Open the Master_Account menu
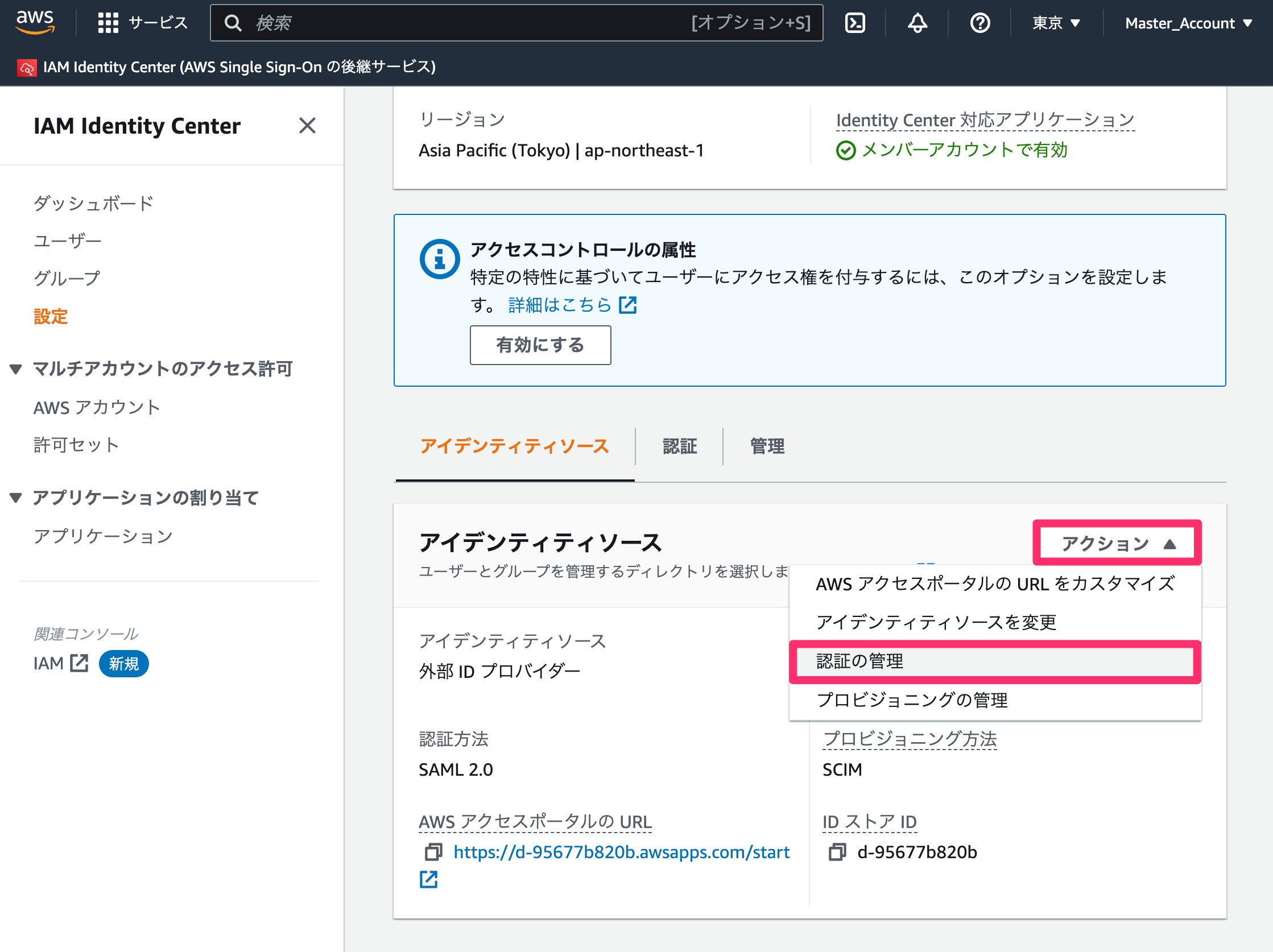This screenshot has height=952, width=1273. (x=1188, y=23)
